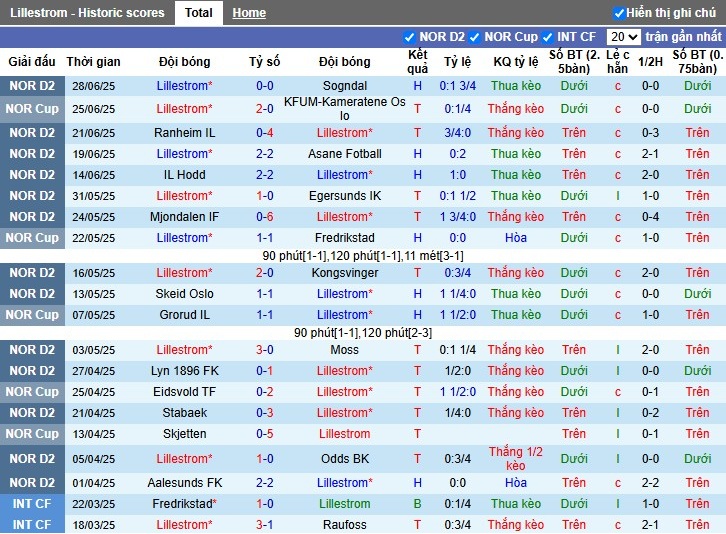Click Hòa result in Fredrikstad 22/05/25 row
This screenshot has height=534, width=726.
point(516,238)
